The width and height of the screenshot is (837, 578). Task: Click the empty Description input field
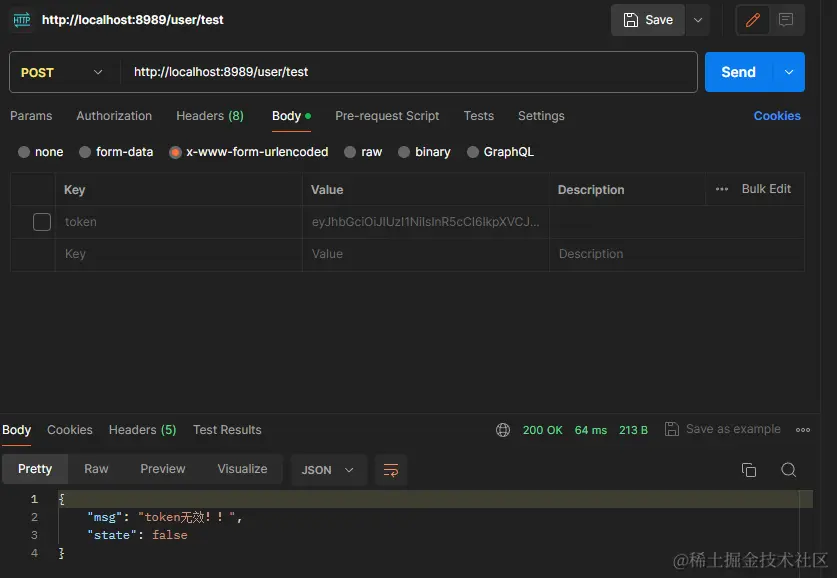(x=676, y=254)
